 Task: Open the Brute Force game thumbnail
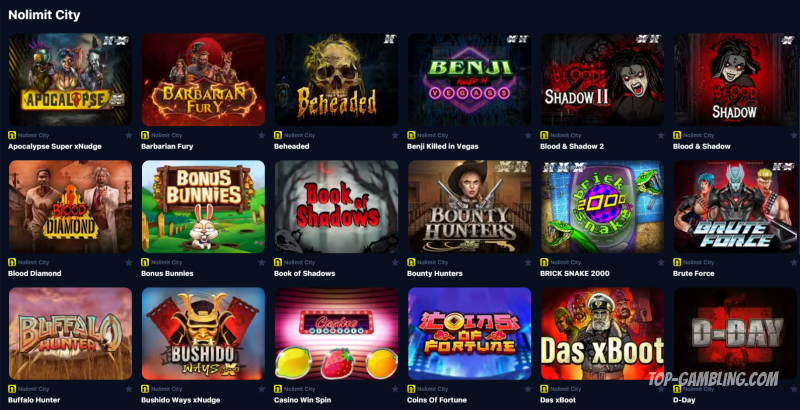click(x=735, y=207)
